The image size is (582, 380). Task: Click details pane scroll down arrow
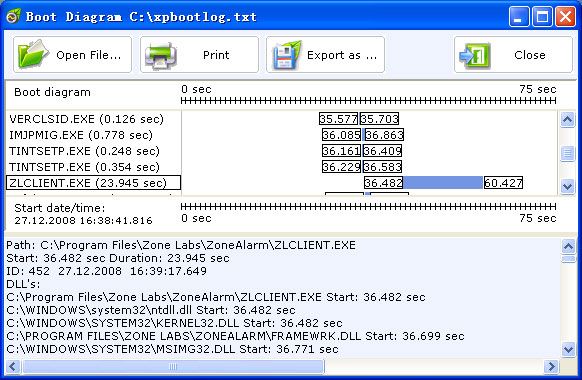tap(569, 349)
